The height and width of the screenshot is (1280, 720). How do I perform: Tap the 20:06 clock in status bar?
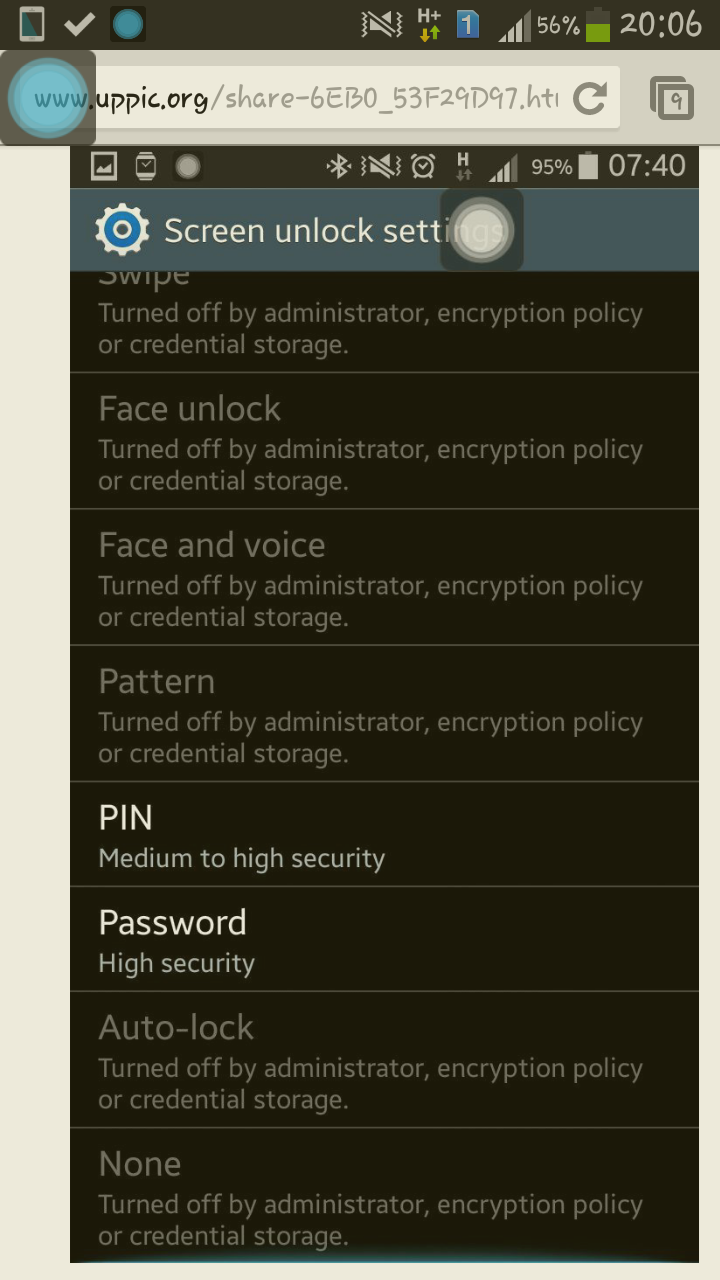click(x=661, y=24)
